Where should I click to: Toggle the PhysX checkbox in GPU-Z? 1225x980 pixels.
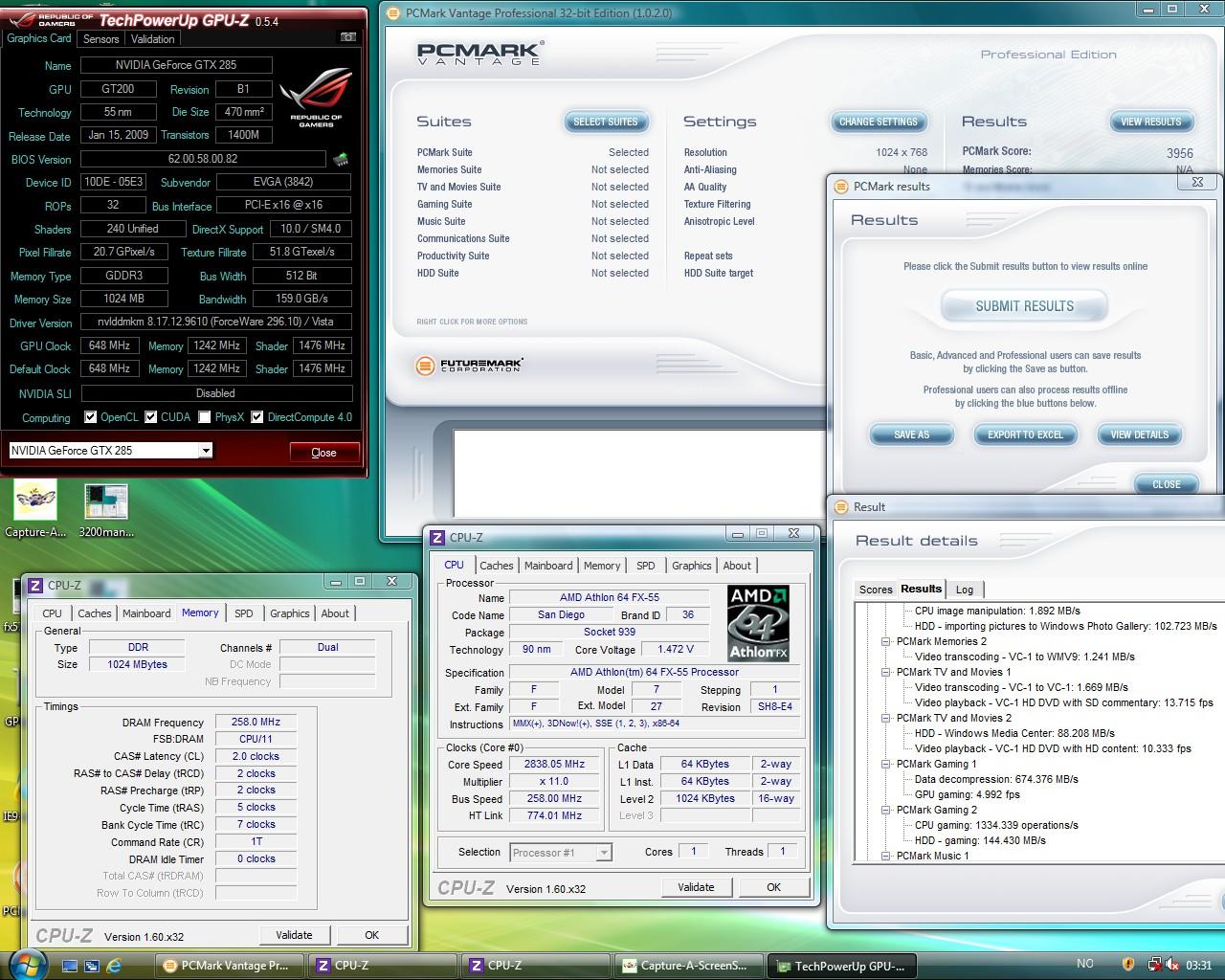pos(205,417)
